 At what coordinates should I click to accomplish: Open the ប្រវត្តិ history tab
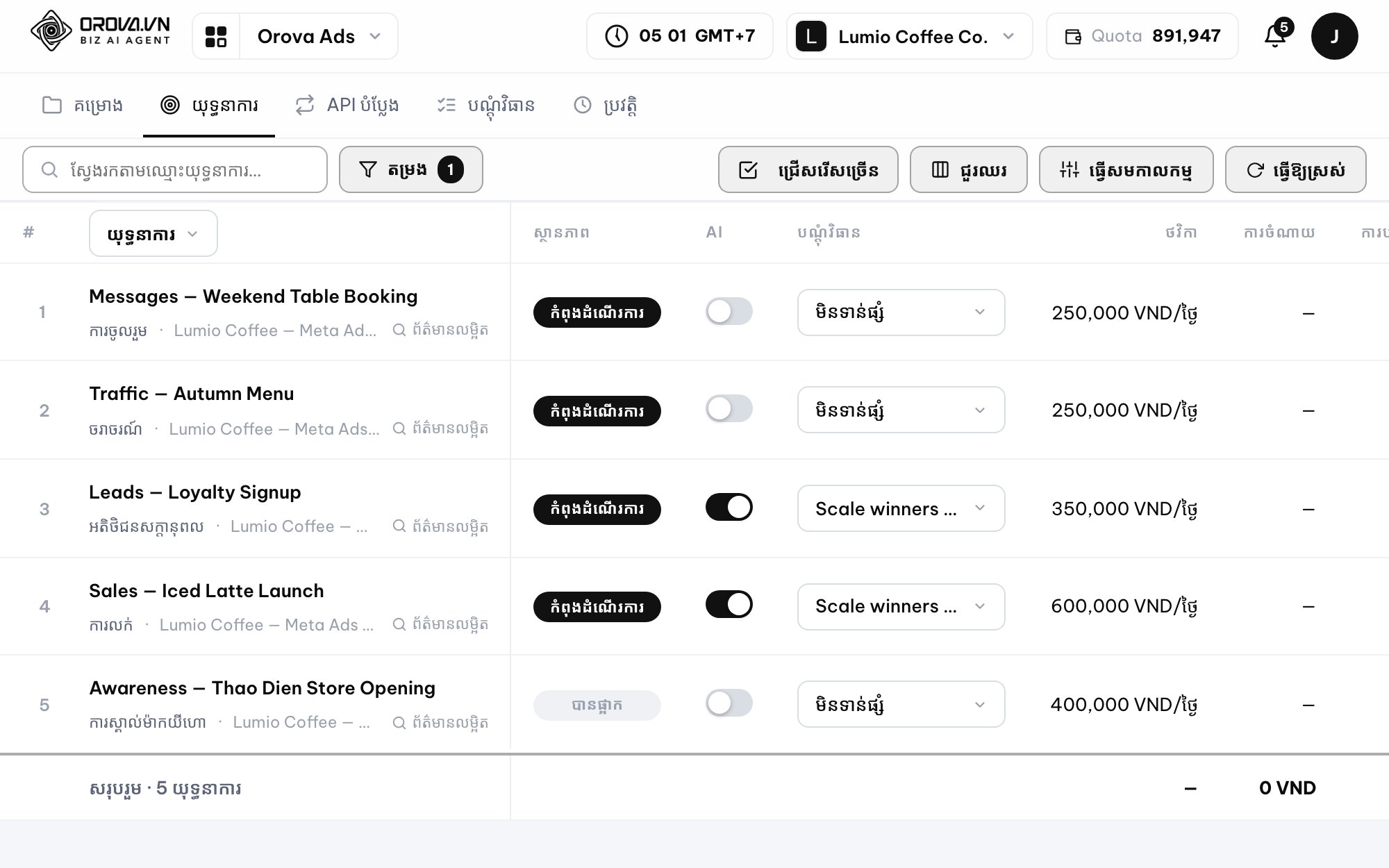(x=606, y=106)
